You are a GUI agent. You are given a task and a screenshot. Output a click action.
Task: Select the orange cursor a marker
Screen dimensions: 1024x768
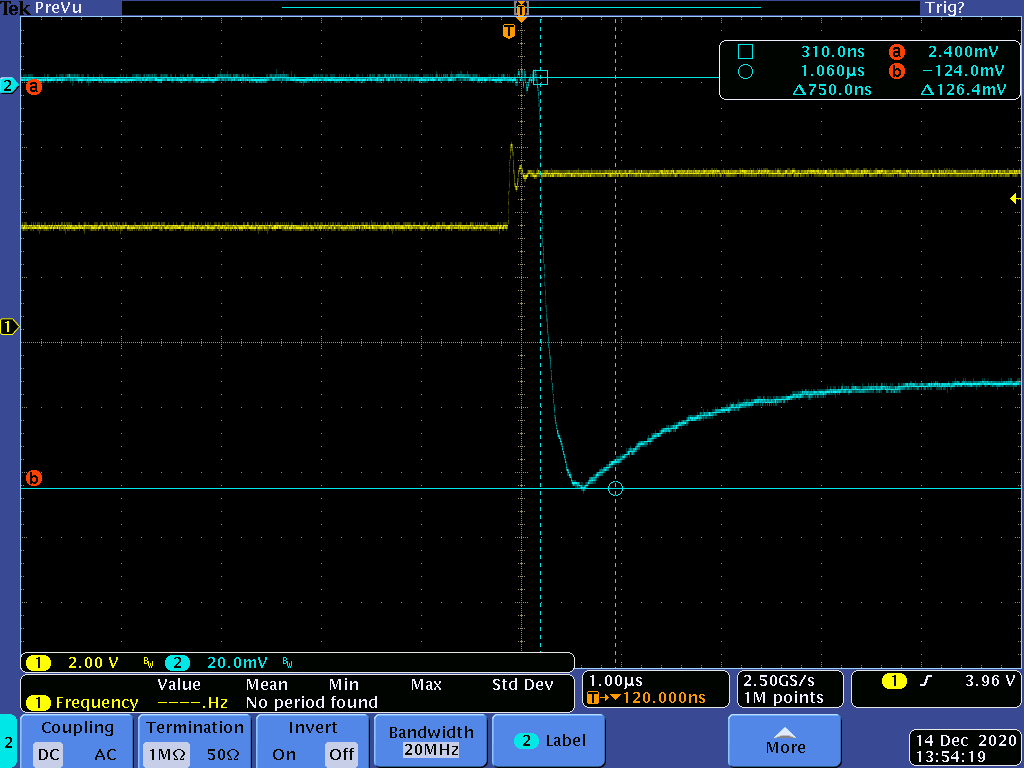point(34,87)
